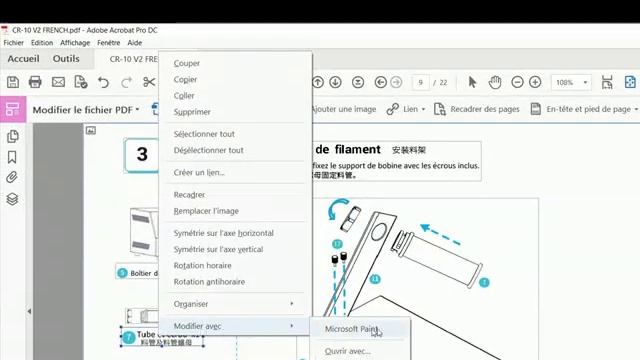Image resolution: width=640 pixels, height=360 pixels.
Task: Open the Attachments paperclip panel icon
Action: (12, 177)
